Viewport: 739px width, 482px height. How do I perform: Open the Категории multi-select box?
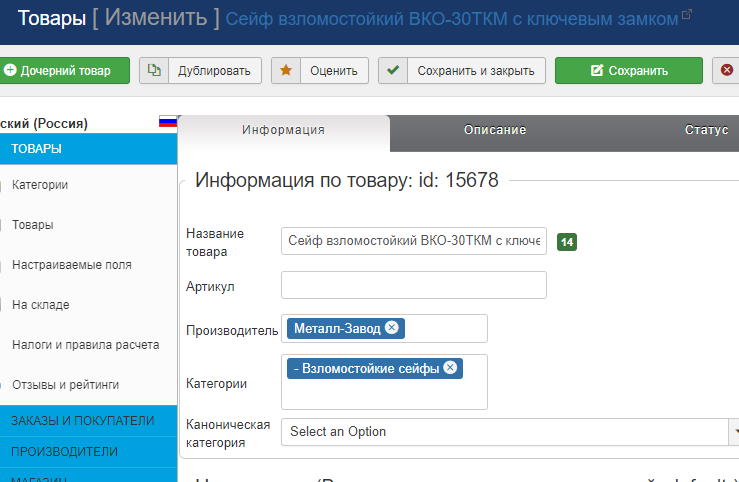pyautogui.click(x=384, y=382)
